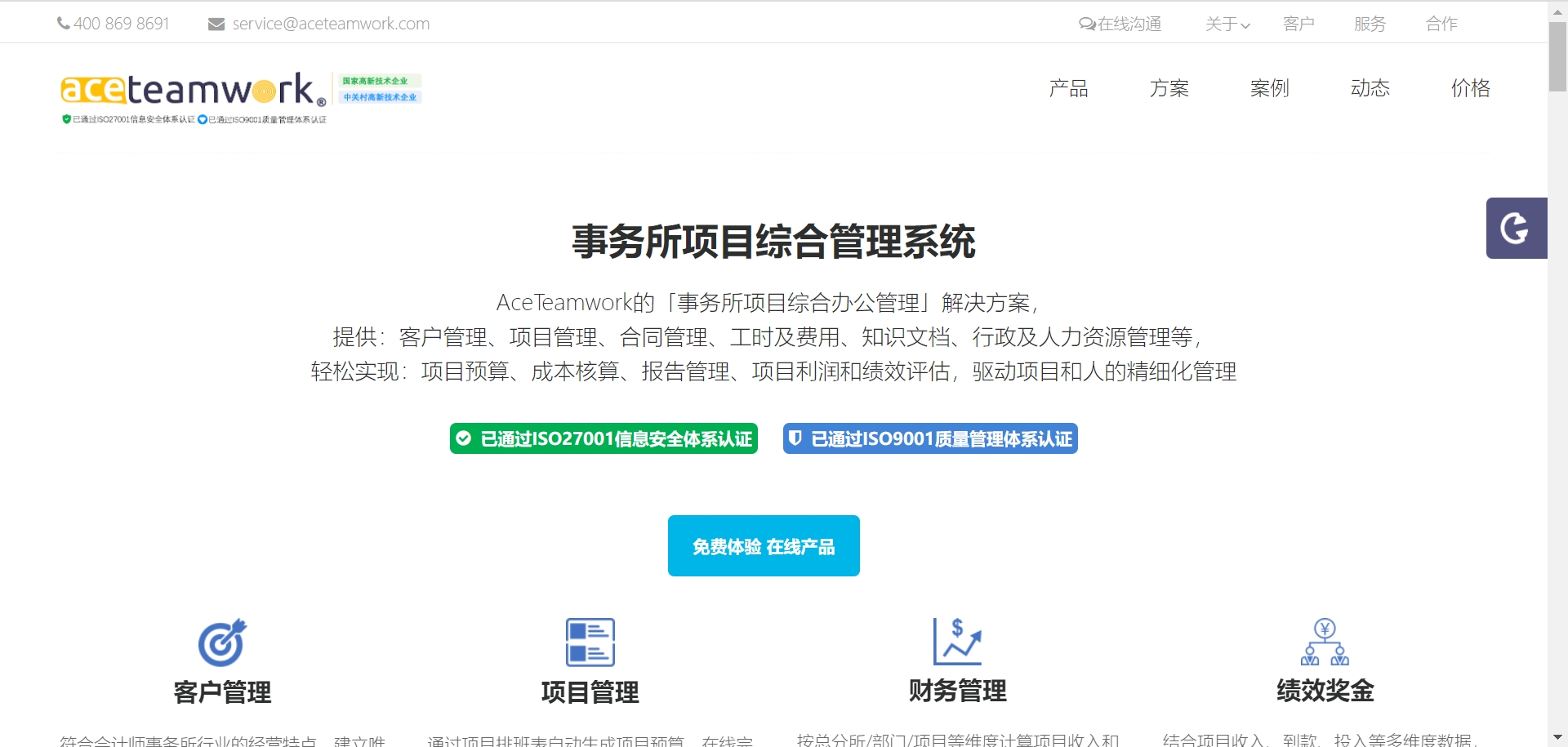1568x747 pixels.
Task: Click the AceTeamwork logo
Action: tap(194, 88)
